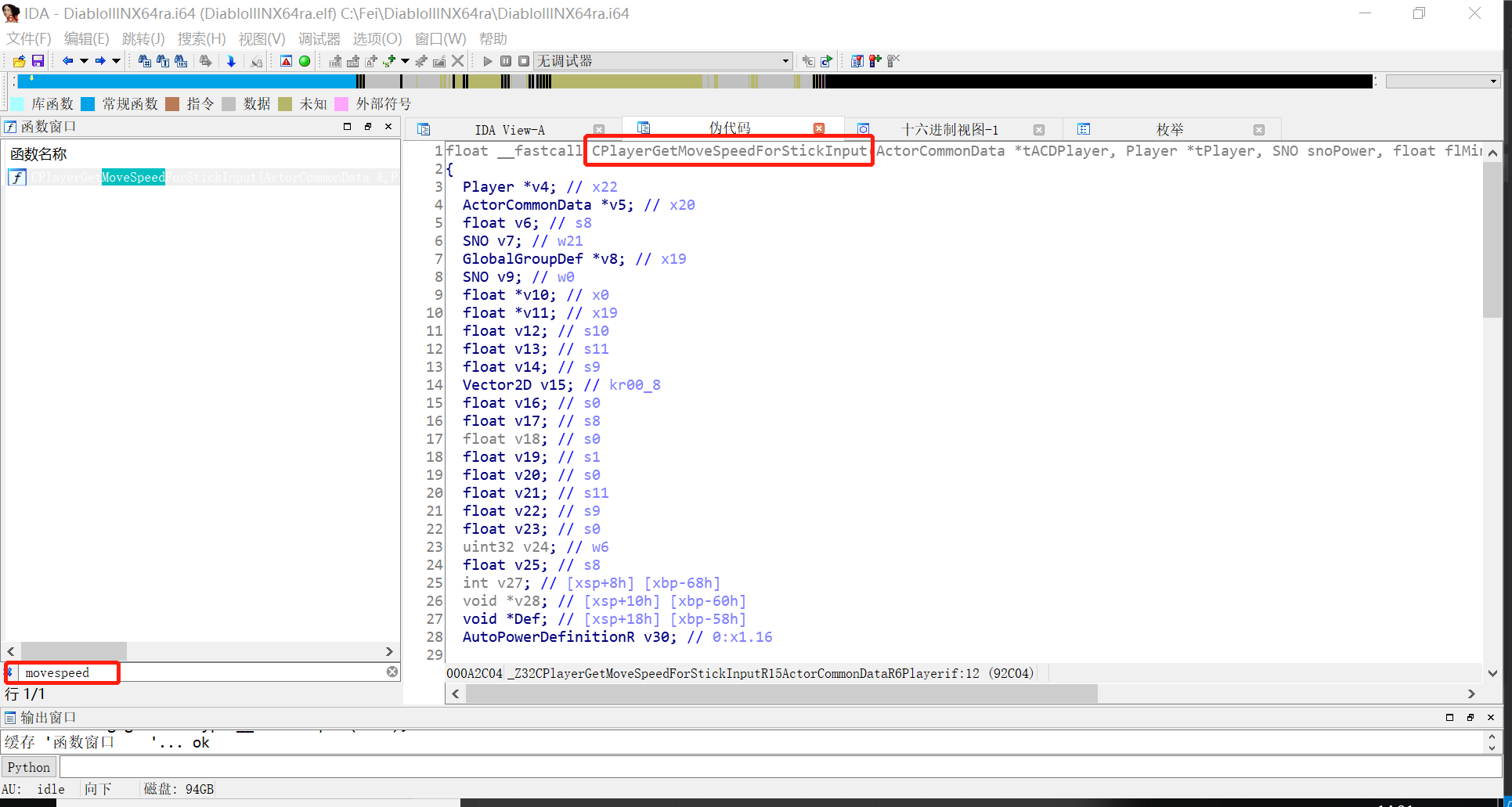Jump forward with blue right arrow

coord(100,61)
